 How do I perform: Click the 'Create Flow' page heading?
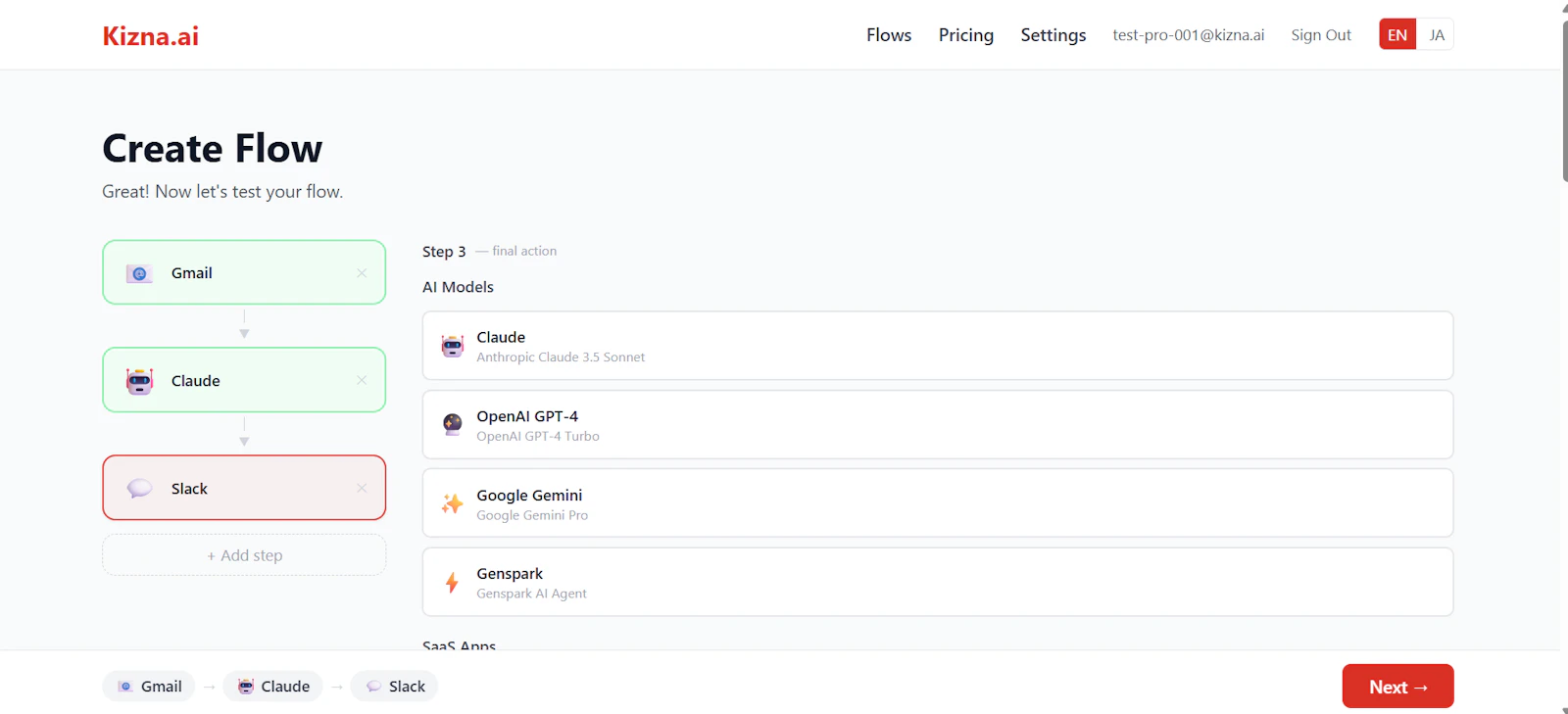click(x=213, y=149)
